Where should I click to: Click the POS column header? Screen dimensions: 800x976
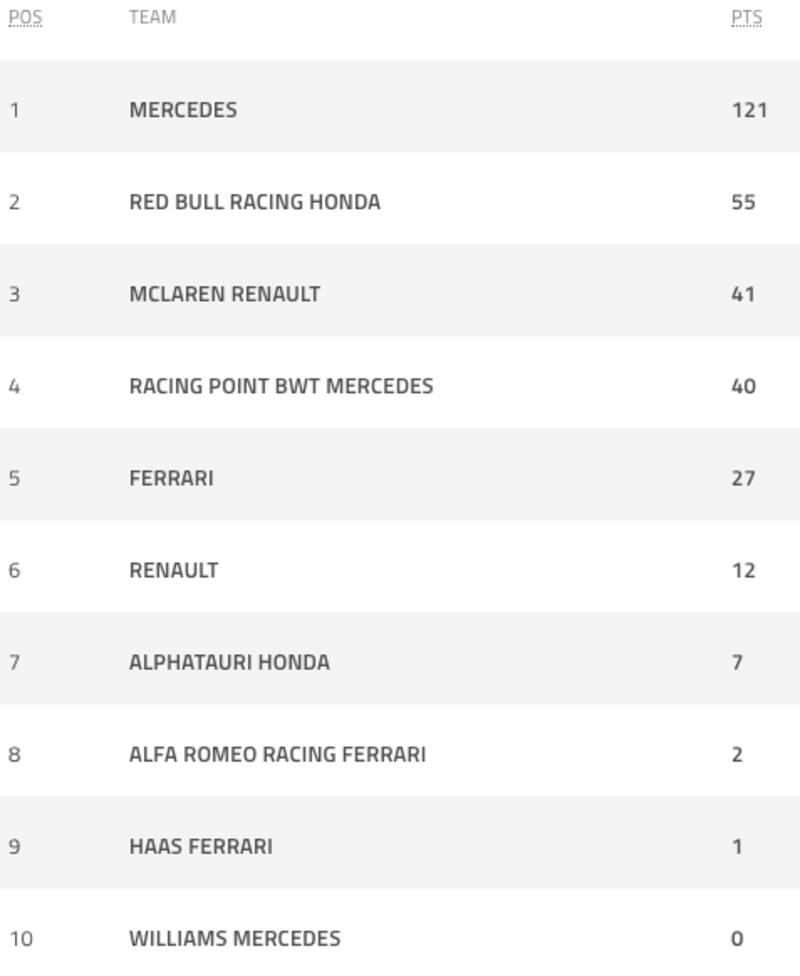click(26, 17)
